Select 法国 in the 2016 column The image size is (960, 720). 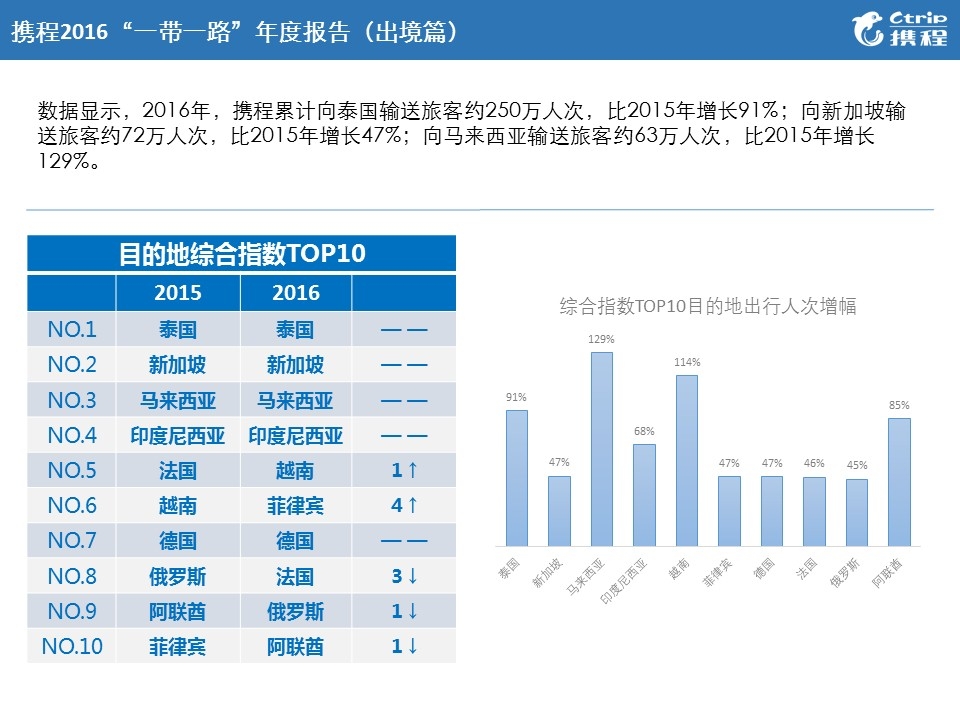pos(295,577)
